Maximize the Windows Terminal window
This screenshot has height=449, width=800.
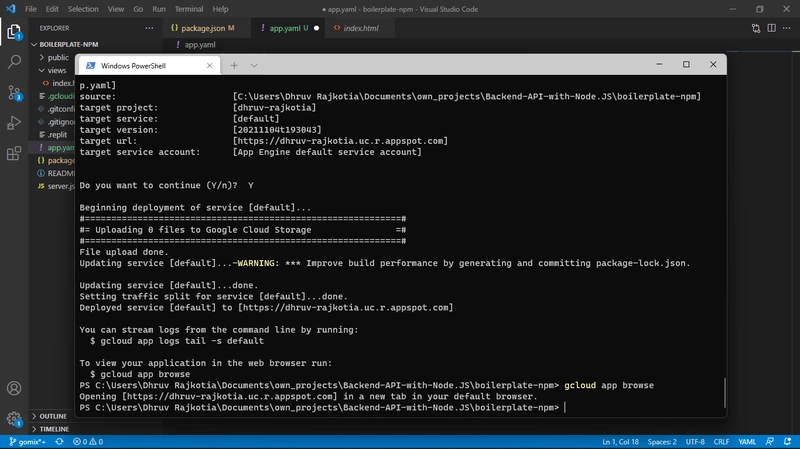click(x=686, y=64)
